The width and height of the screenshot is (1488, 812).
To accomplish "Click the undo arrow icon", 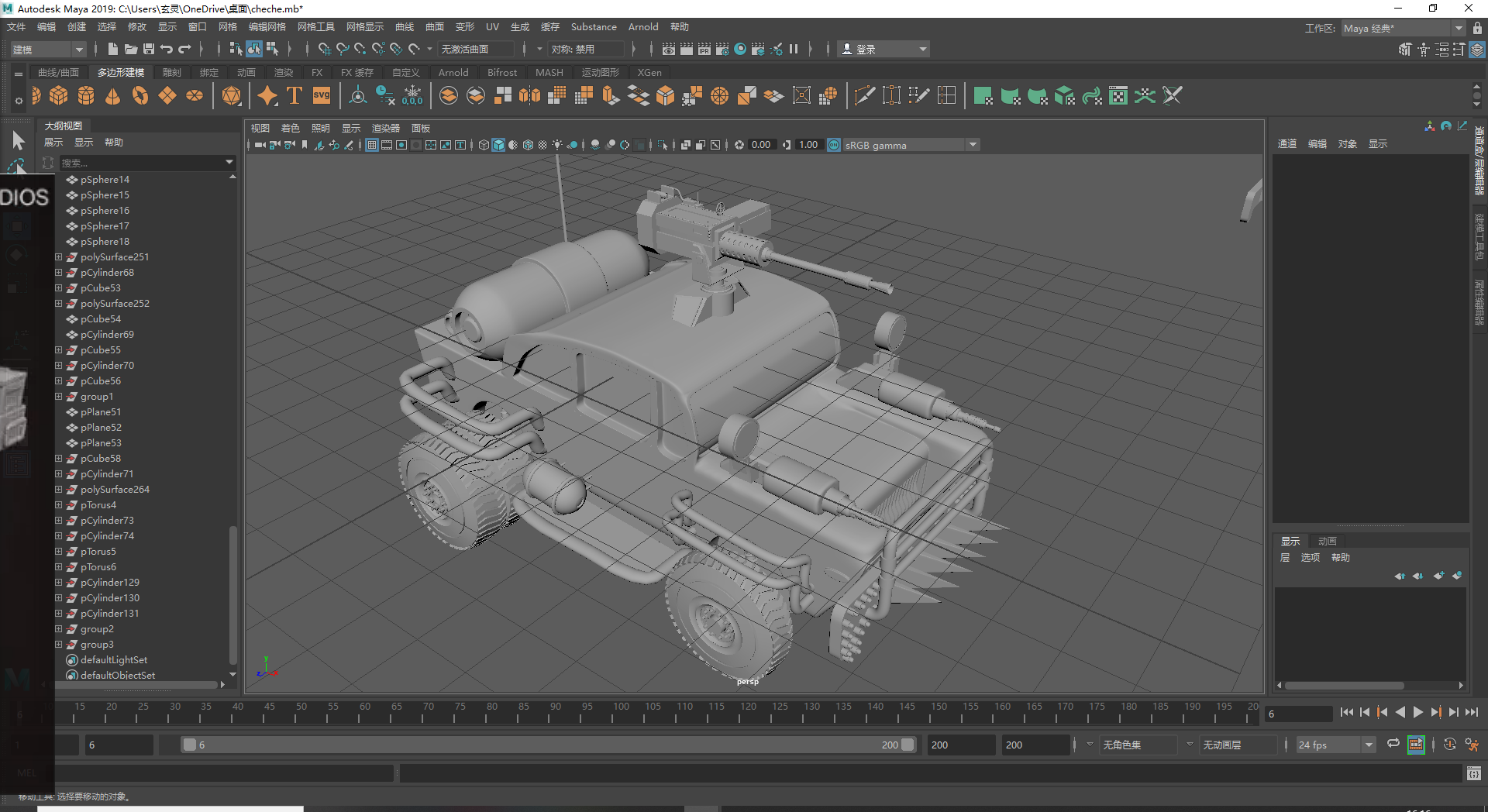I will tap(167, 49).
